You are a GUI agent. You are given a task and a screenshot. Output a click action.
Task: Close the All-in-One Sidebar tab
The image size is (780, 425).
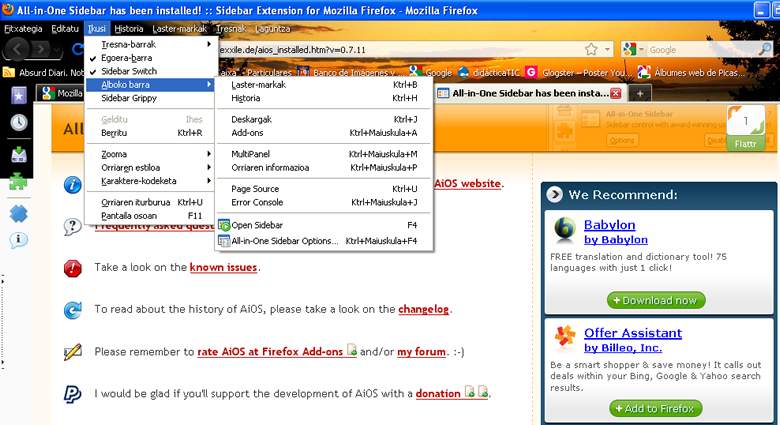coord(616,93)
